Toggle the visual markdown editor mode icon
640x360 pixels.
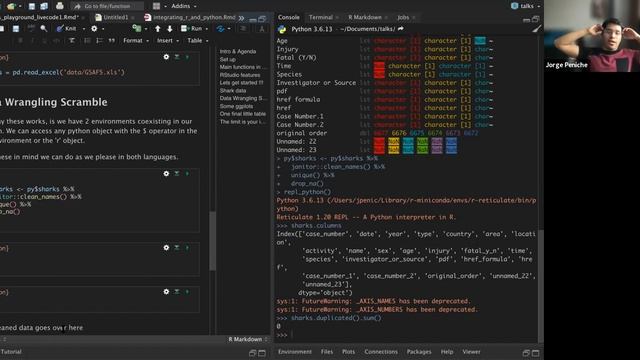(x=262, y=29)
